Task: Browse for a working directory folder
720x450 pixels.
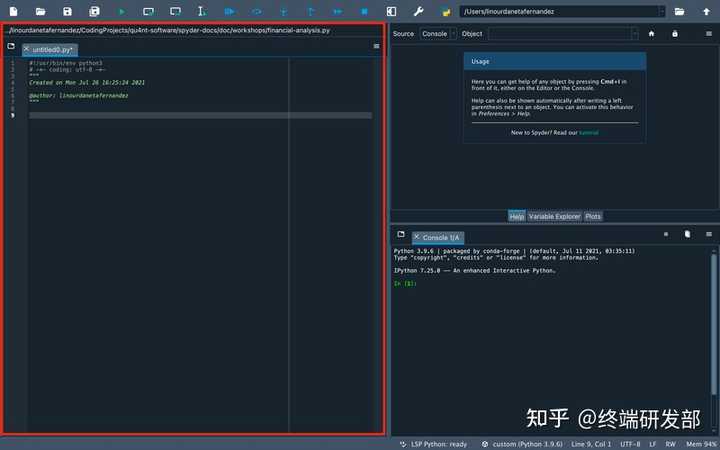Action: (679, 11)
